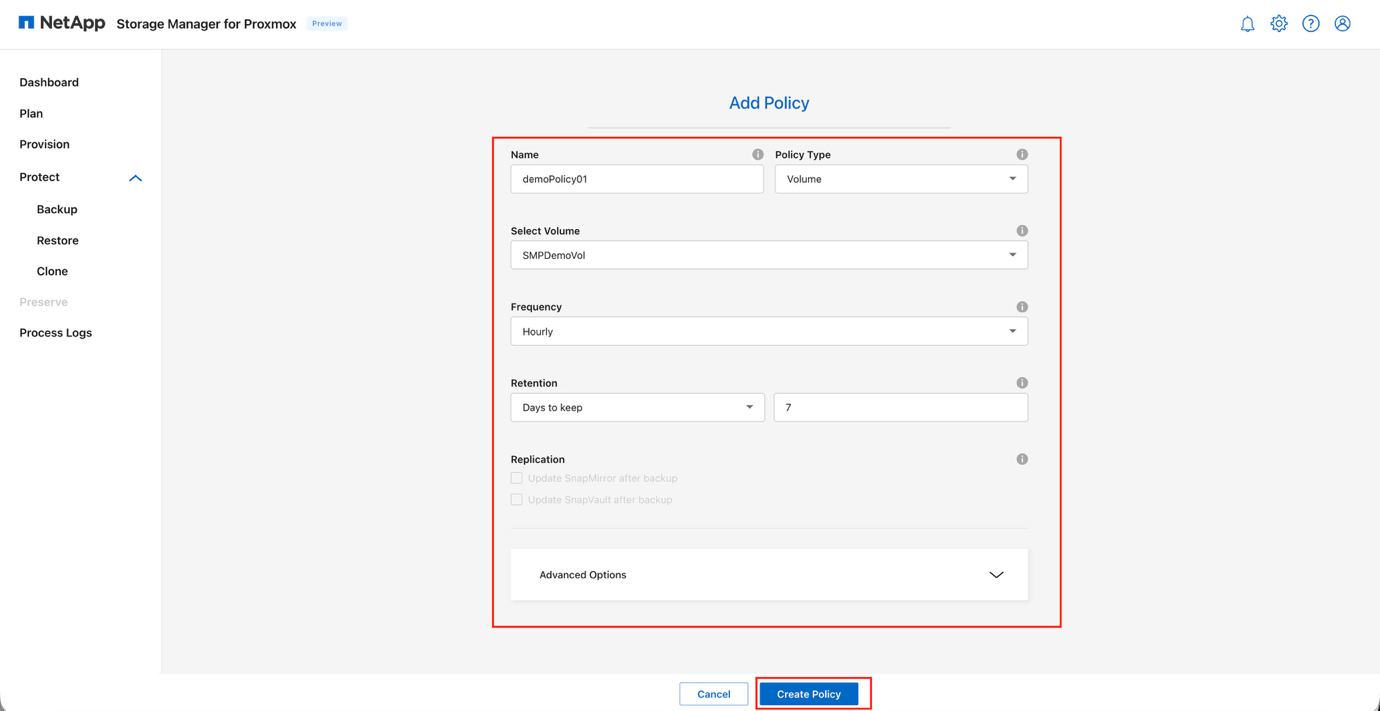This screenshot has height=711, width=1380.
Task: Open the Policy Type dropdown
Action: coord(900,178)
